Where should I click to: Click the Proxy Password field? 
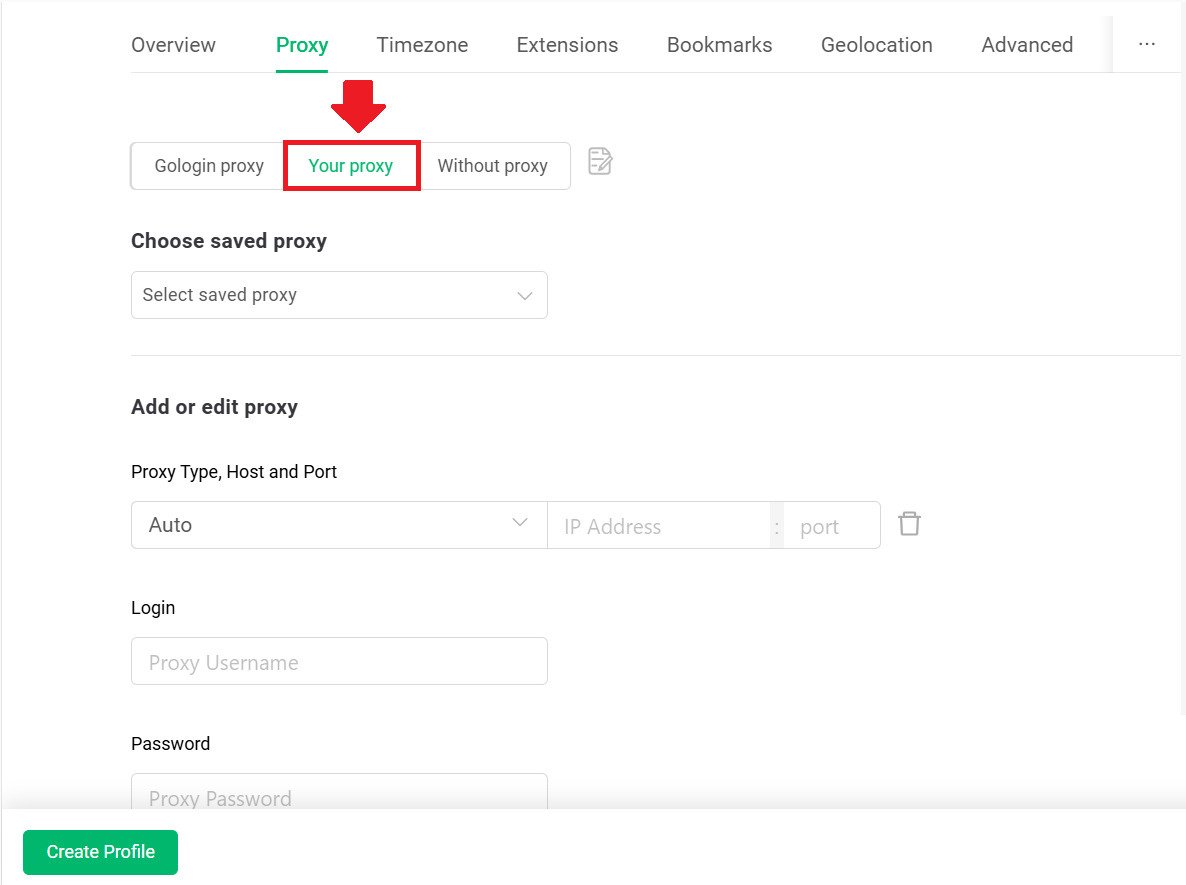339,792
